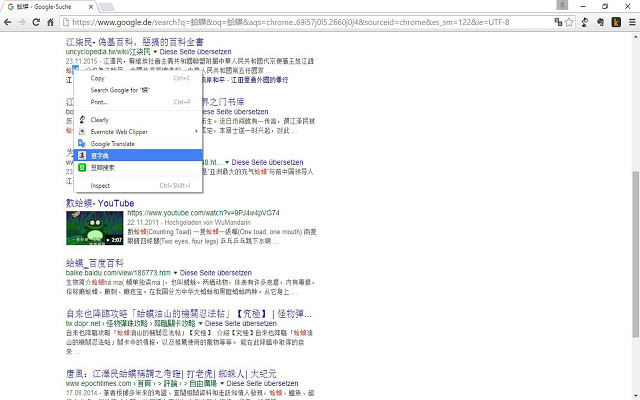Choose Search Google for selected character
This screenshot has height=400, width=640.
click(x=138, y=90)
